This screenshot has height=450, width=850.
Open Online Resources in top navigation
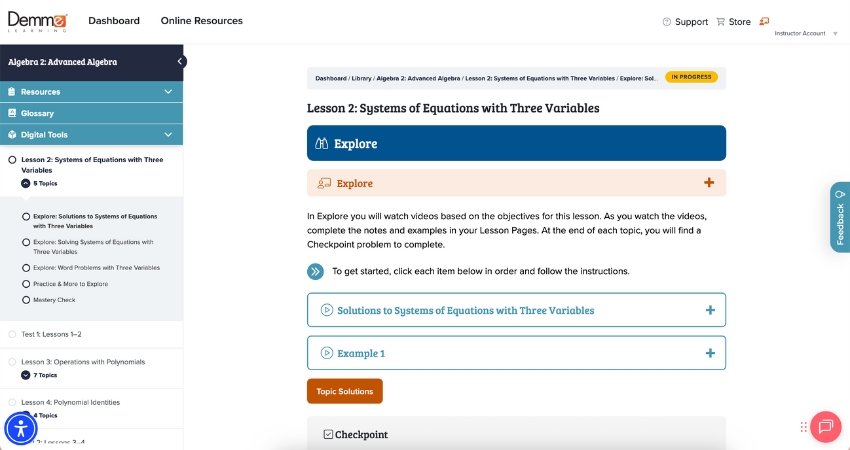tap(201, 21)
